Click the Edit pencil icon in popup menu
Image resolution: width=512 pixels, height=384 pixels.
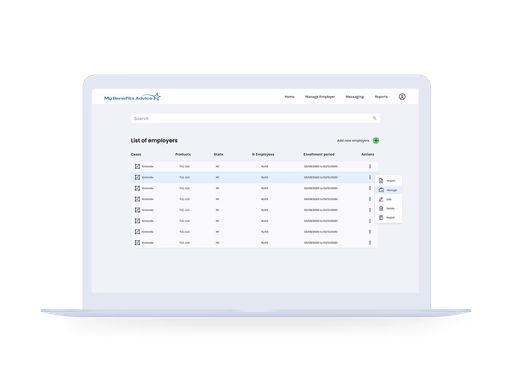tap(381, 199)
